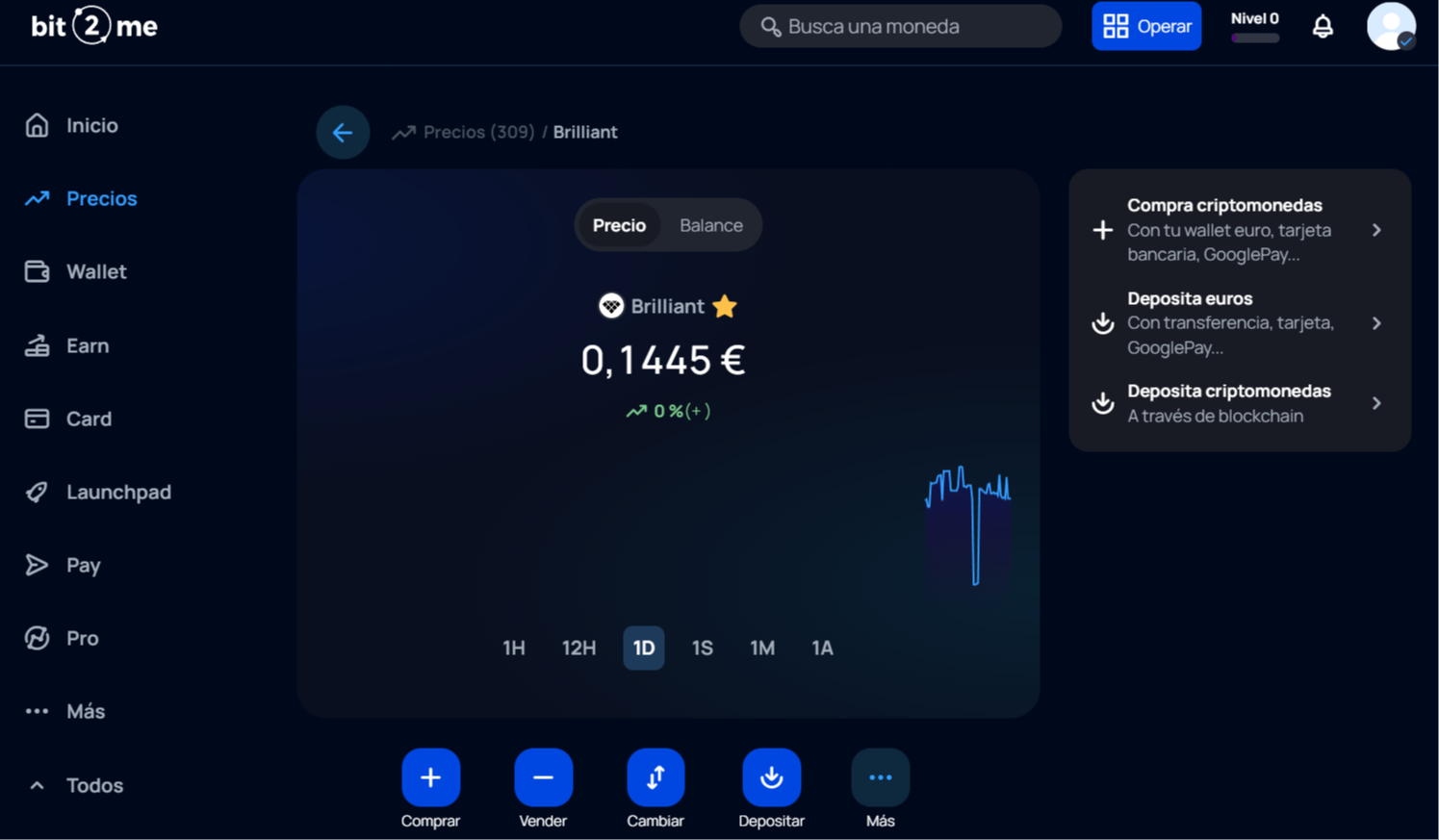Screen dimensions: 1439x840
Task: Click the download icon beside Deposita euros
Action: [1103, 323]
